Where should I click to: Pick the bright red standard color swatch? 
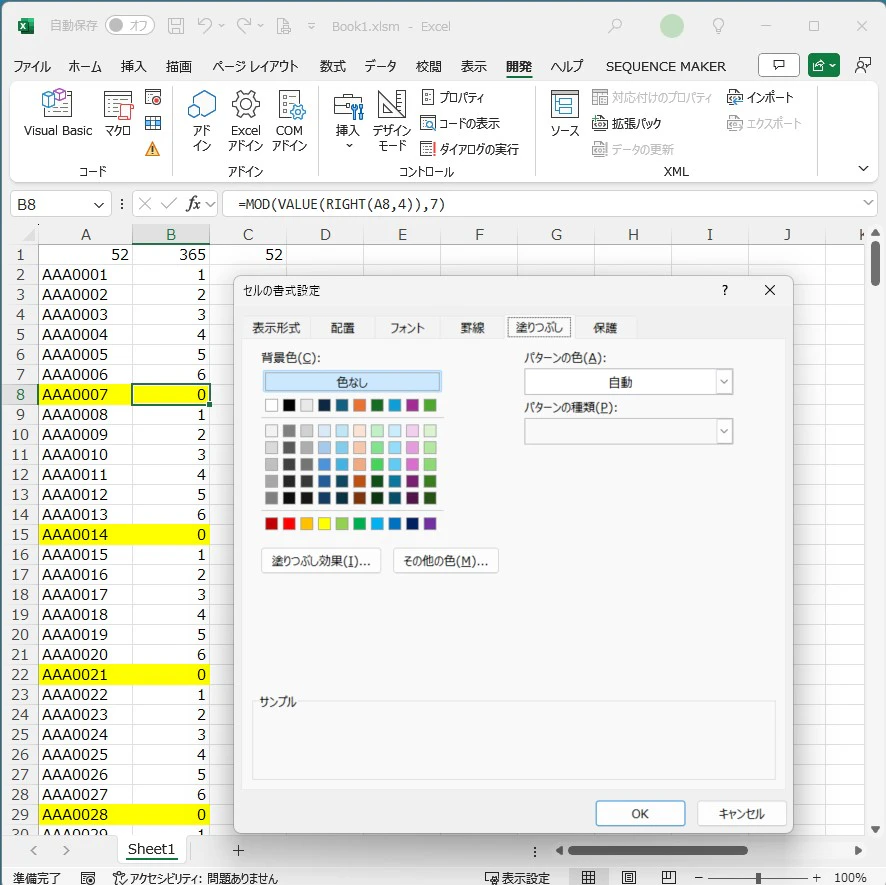coord(289,524)
